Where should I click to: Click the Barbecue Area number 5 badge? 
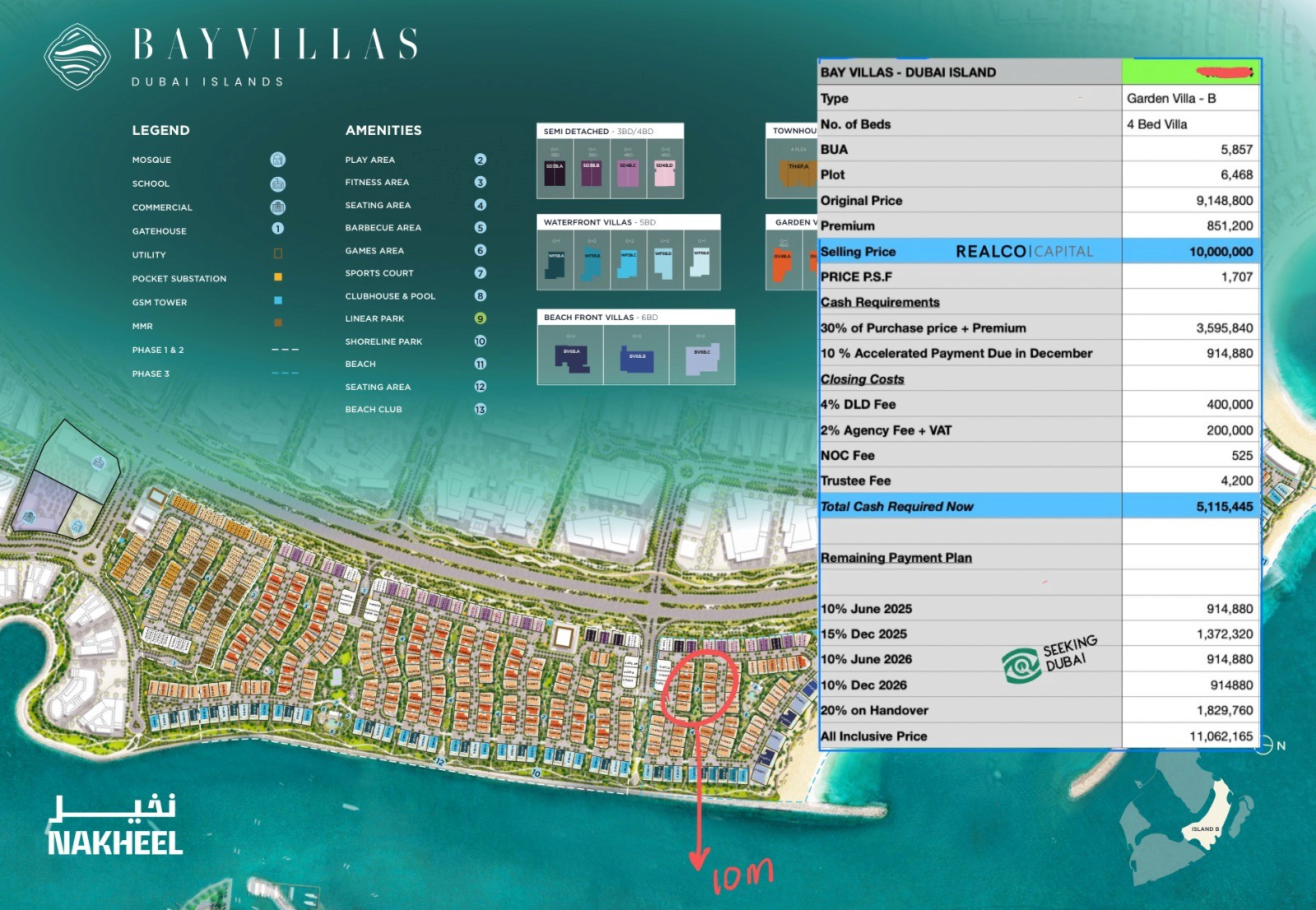480,227
